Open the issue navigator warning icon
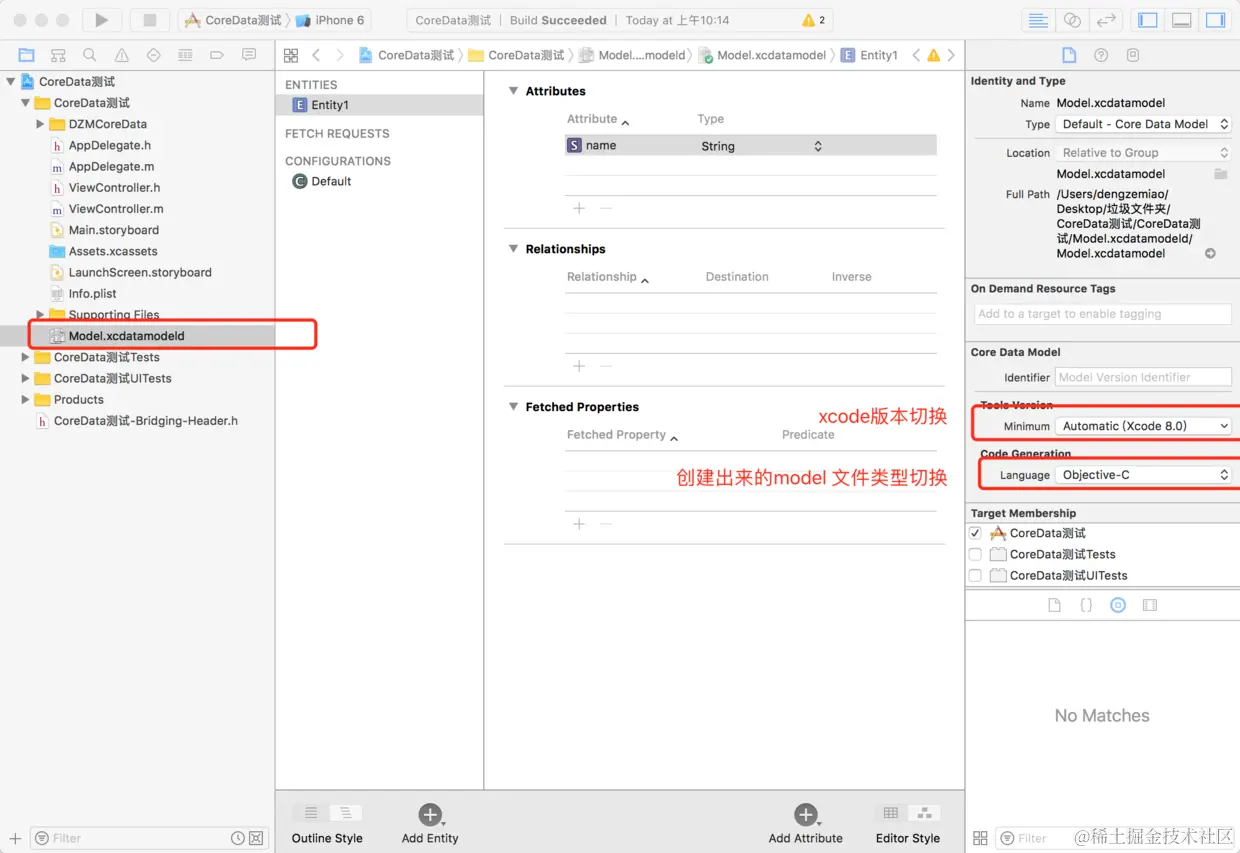The height and width of the screenshot is (853, 1240). (122, 55)
